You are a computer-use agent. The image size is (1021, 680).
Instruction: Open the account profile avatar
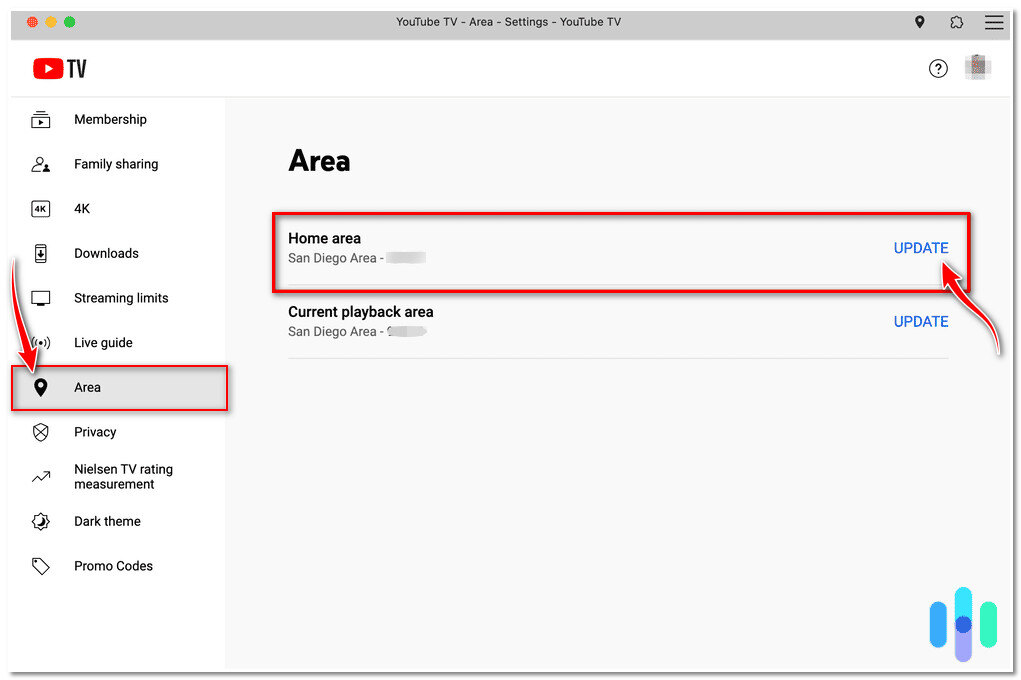[977, 67]
